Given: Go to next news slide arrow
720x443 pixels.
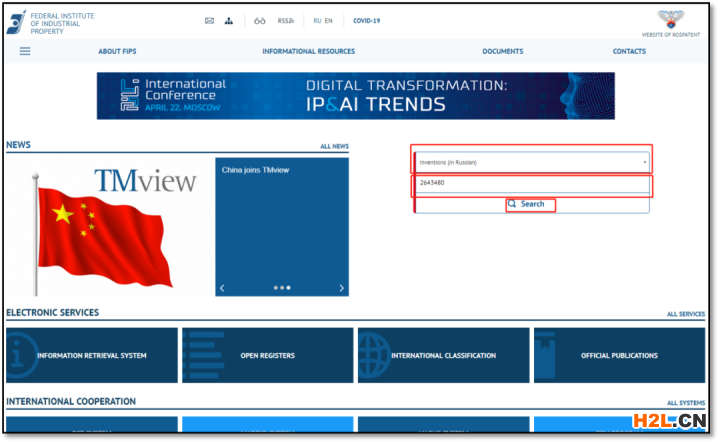Looking at the screenshot, I should tap(341, 288).
